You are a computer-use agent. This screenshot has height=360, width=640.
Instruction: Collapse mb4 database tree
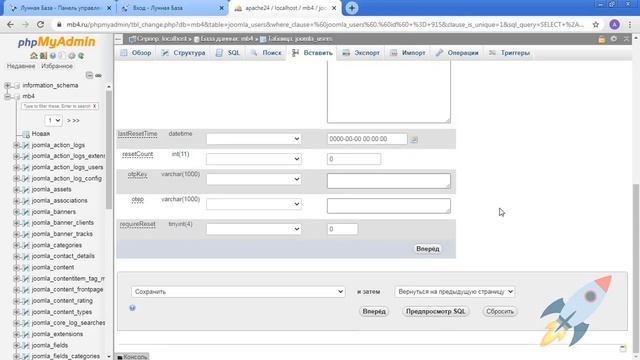[7, 96]
